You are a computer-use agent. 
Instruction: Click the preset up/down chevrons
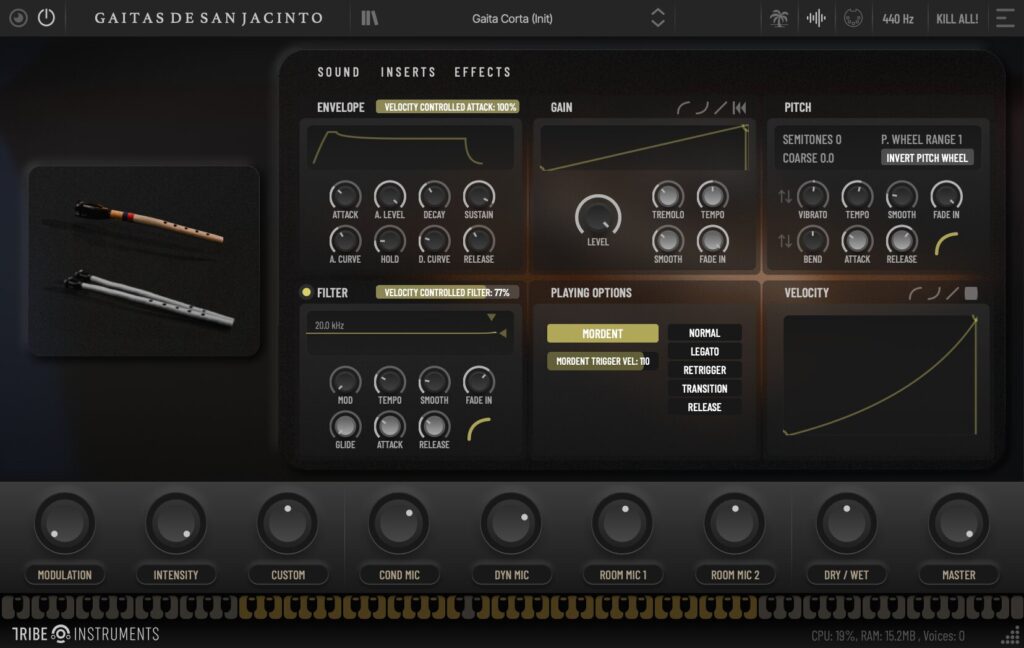point(658,18)
